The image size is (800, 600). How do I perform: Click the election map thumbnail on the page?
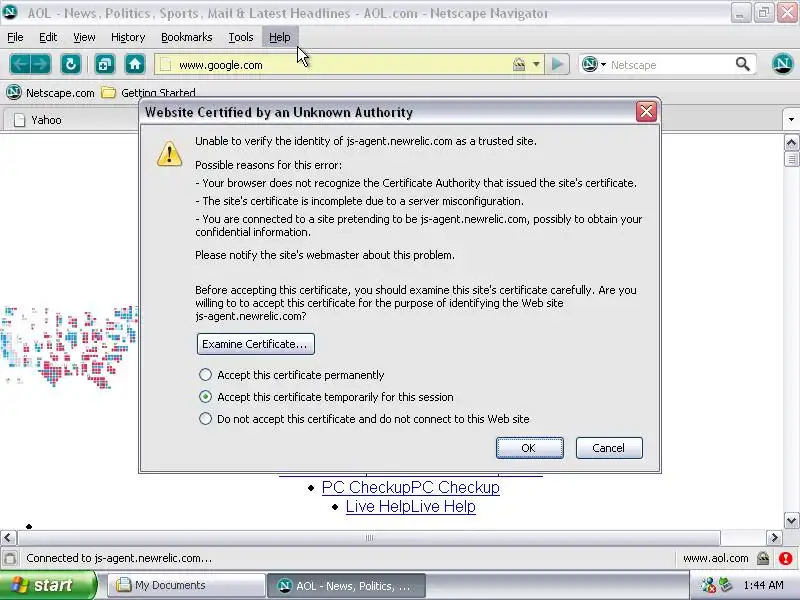point(69,347)
